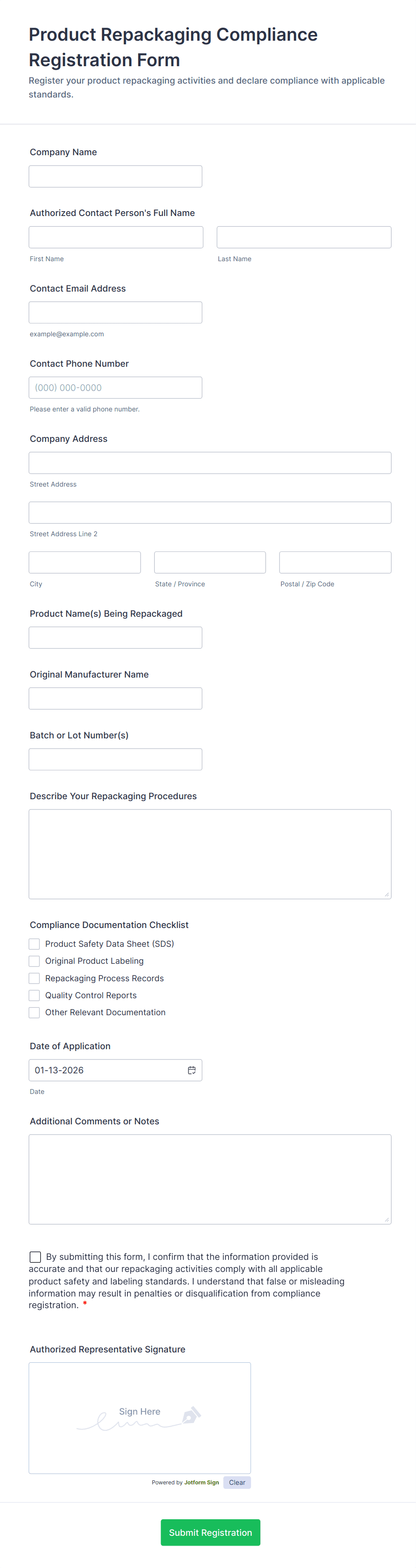
Task: Click the pen icon in signature pad
Action: (191, 1415)
